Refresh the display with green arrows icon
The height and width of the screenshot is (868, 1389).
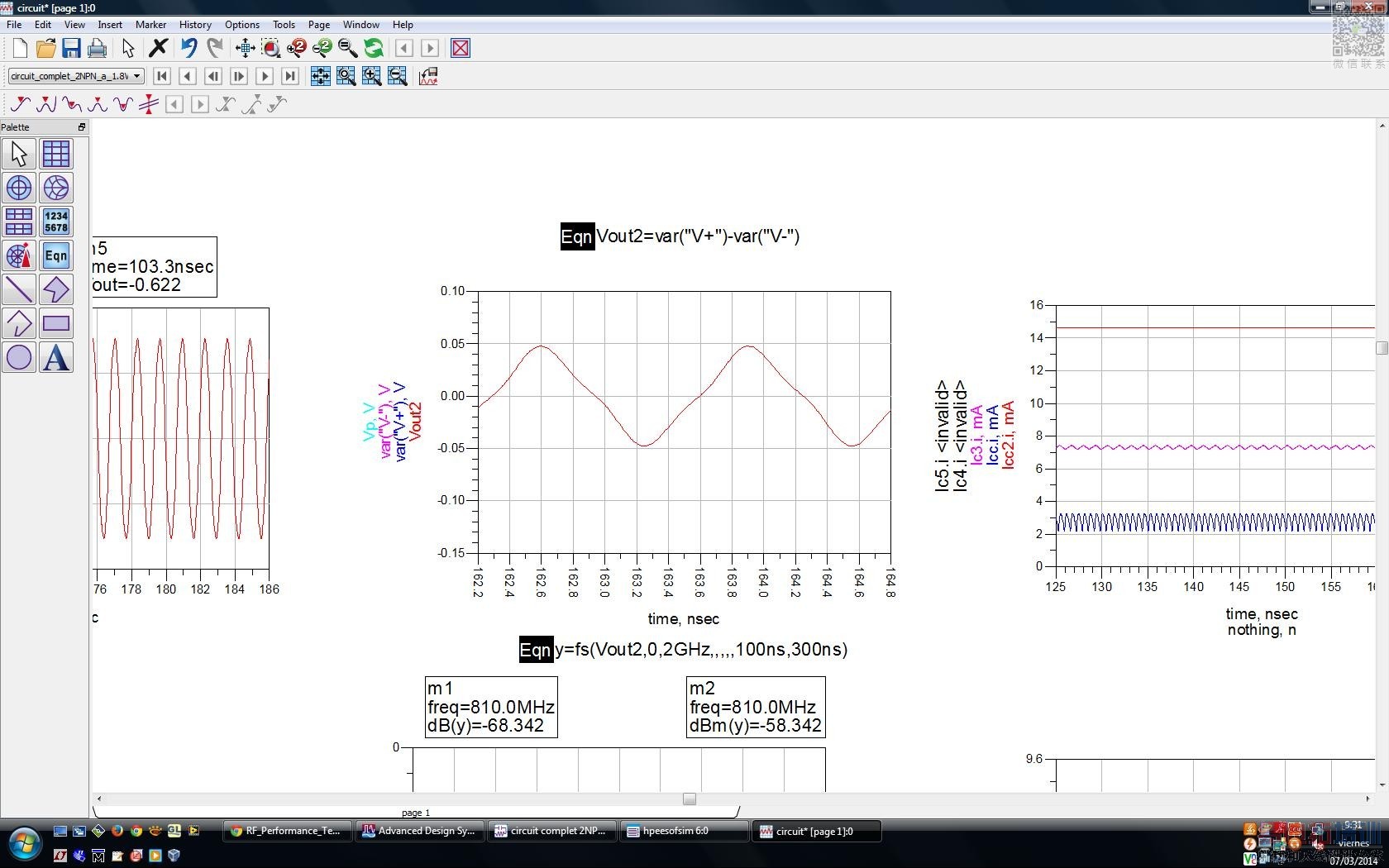[374, 48]
